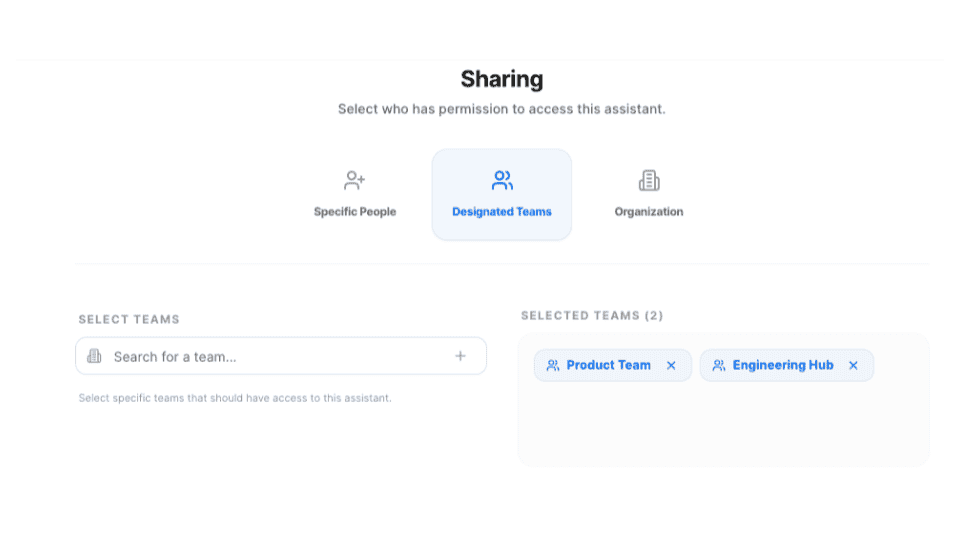Image resolution: width=960 pixels, height=540 pixels.
Task: Click the Product Team chip name
Action: [608, 366]
